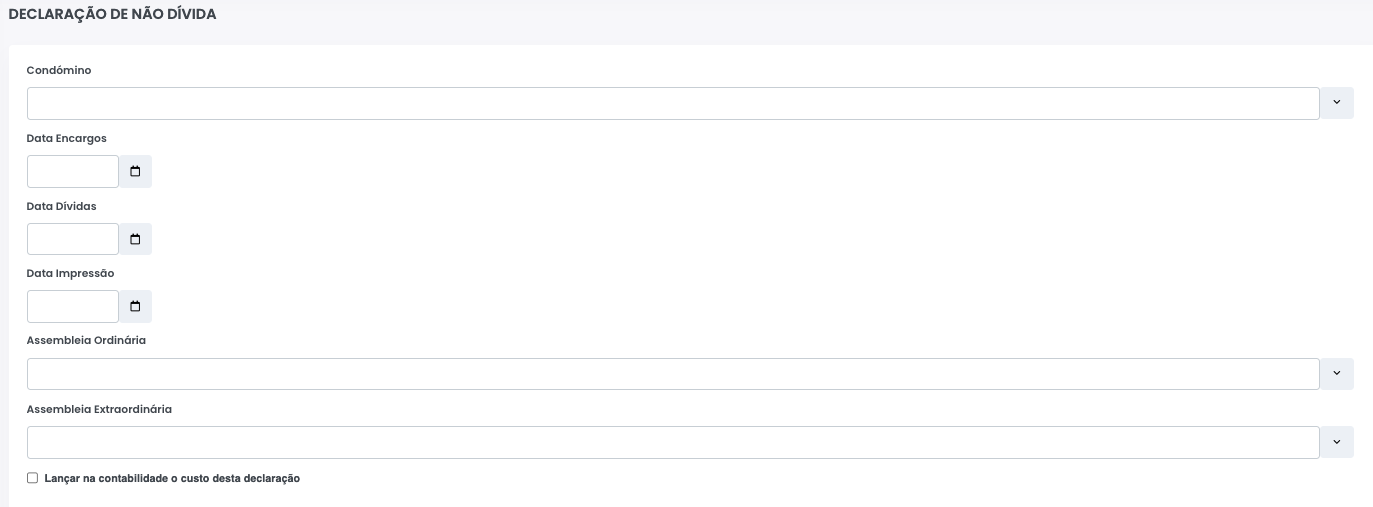Click the Declaração de Não Dívida heading

[x=112, y=15]
